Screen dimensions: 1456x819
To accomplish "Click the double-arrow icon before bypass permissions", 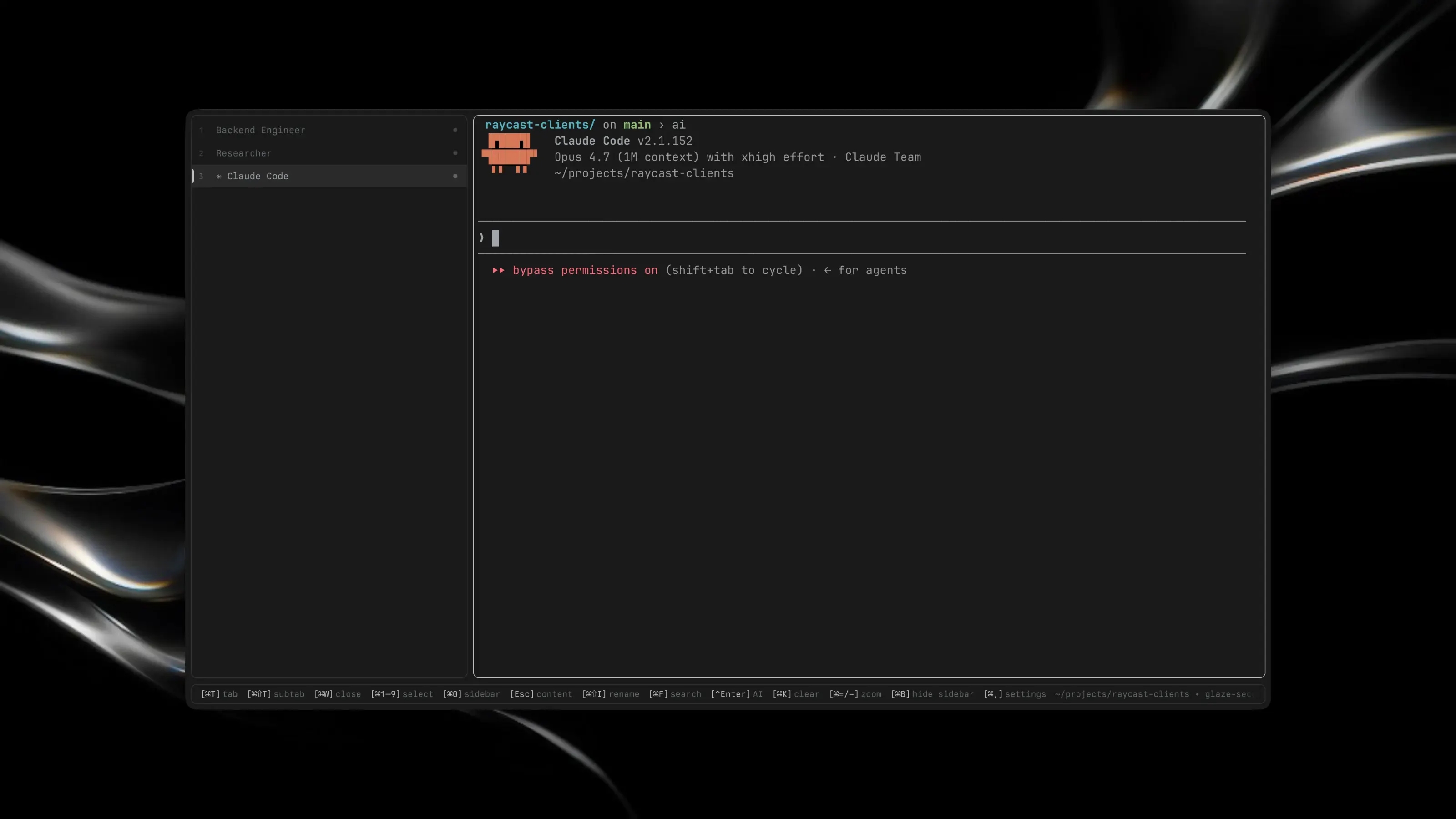I will coord(498,270).
